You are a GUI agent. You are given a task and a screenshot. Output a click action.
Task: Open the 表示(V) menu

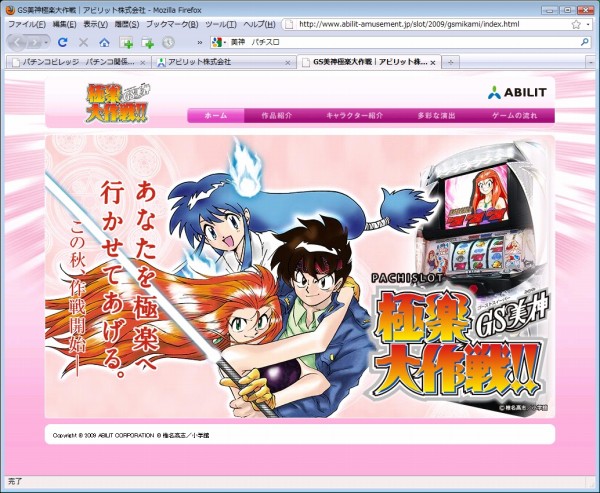pos(95,24)
